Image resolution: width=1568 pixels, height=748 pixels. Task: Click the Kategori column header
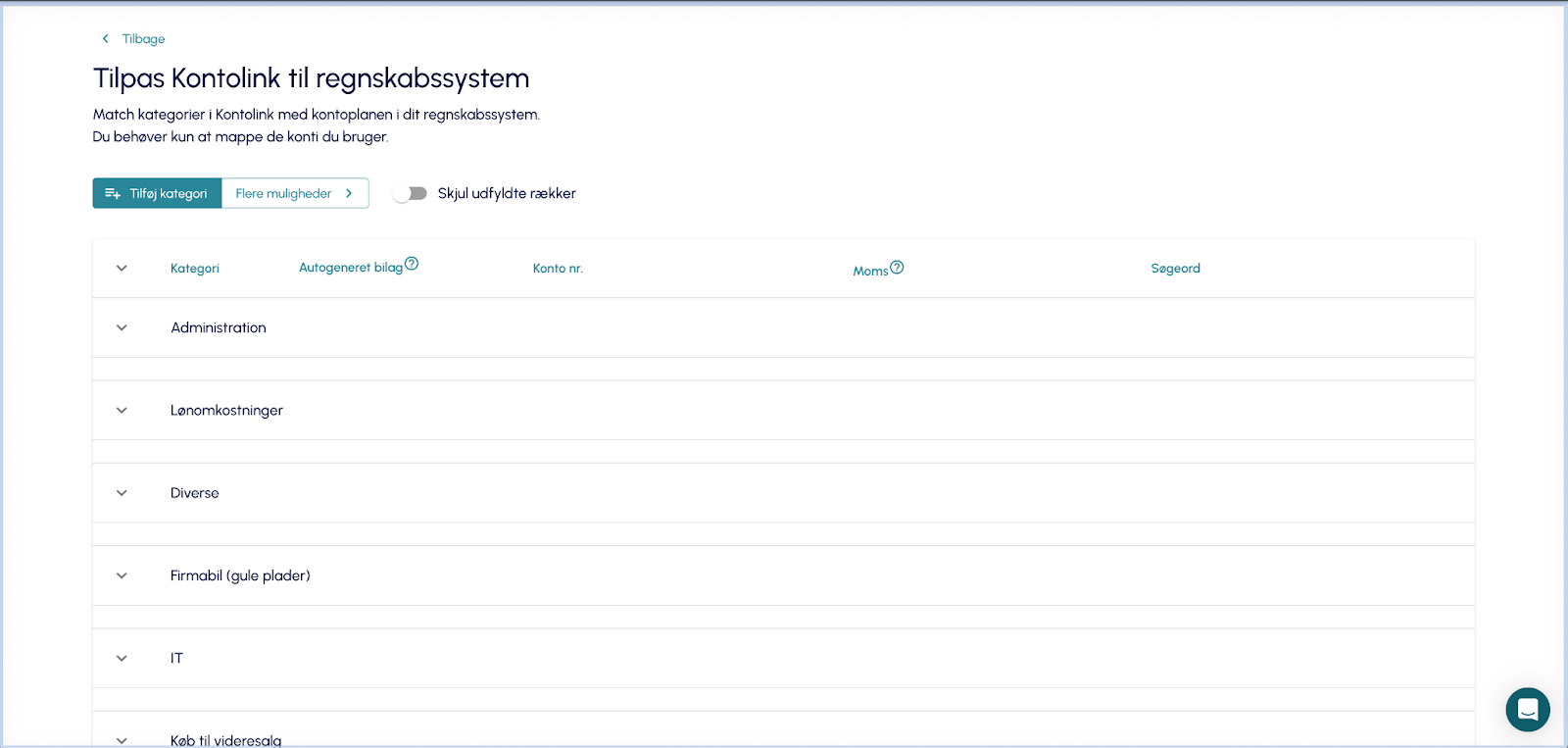pyautogui.click(x=195, y=269)
